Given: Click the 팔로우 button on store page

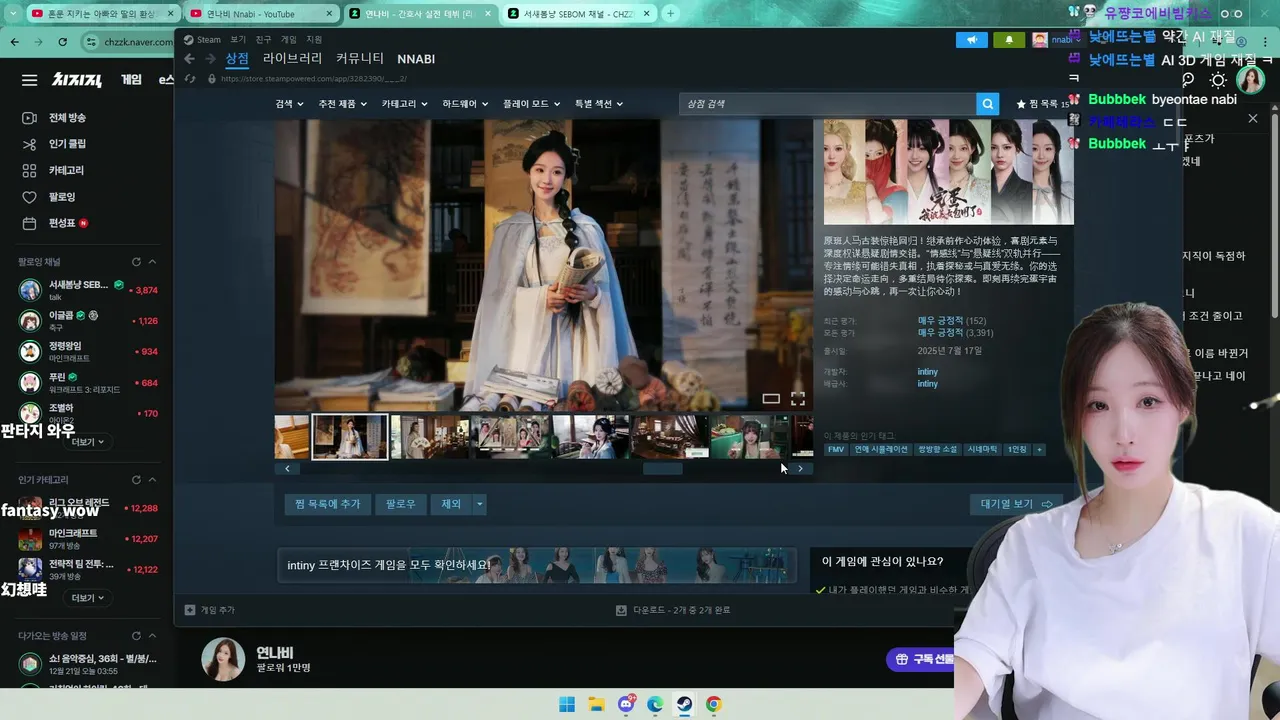Looking at the screenshot, I should 401,504.
